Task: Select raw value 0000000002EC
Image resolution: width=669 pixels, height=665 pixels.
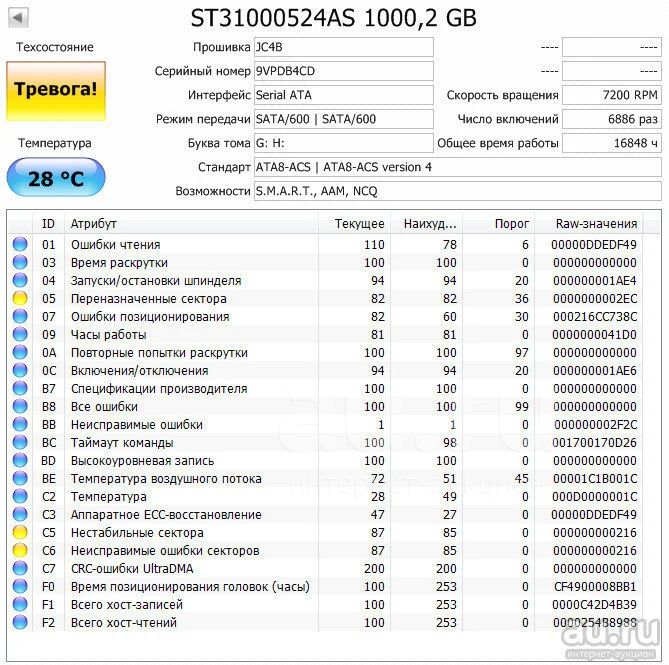Action: pyautogui.click(x=595, y=299)
